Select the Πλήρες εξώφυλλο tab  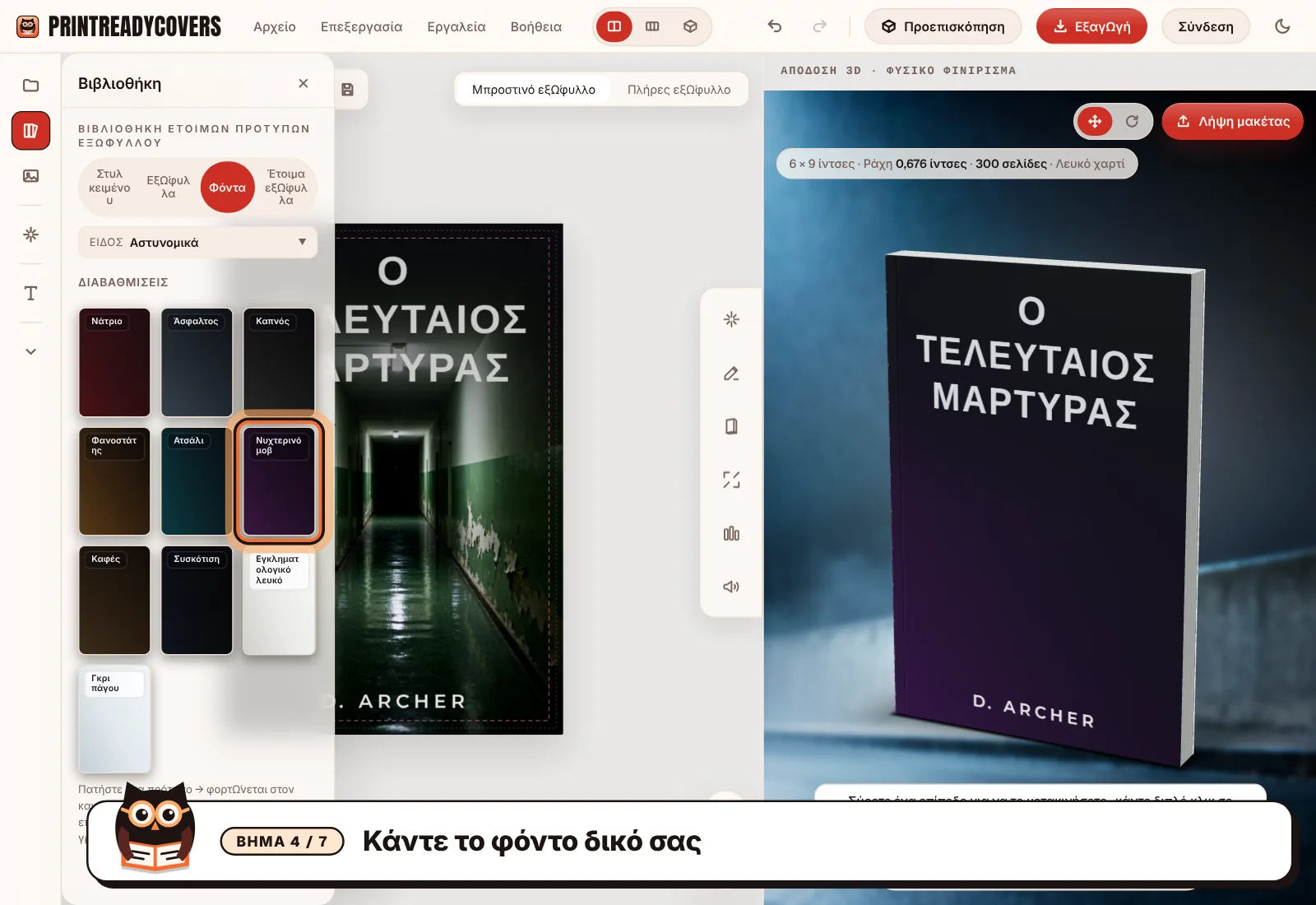pos(679,90)
